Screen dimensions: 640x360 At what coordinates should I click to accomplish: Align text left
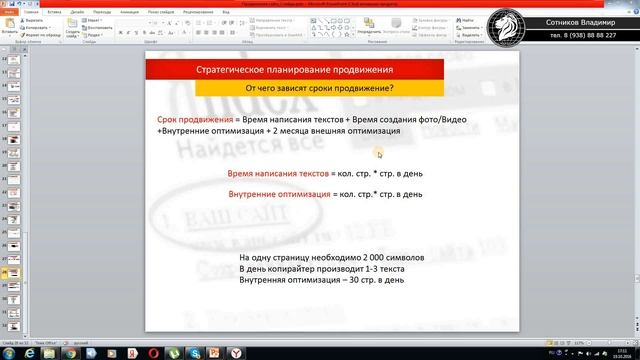click(199, 33)
